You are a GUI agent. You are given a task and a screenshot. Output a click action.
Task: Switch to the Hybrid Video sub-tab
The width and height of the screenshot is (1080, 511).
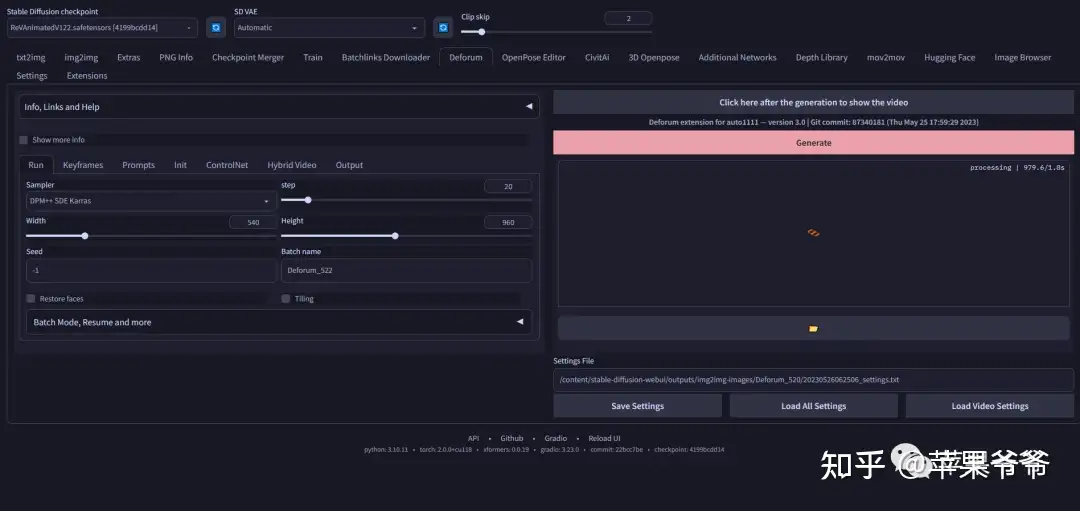point(292,165)
